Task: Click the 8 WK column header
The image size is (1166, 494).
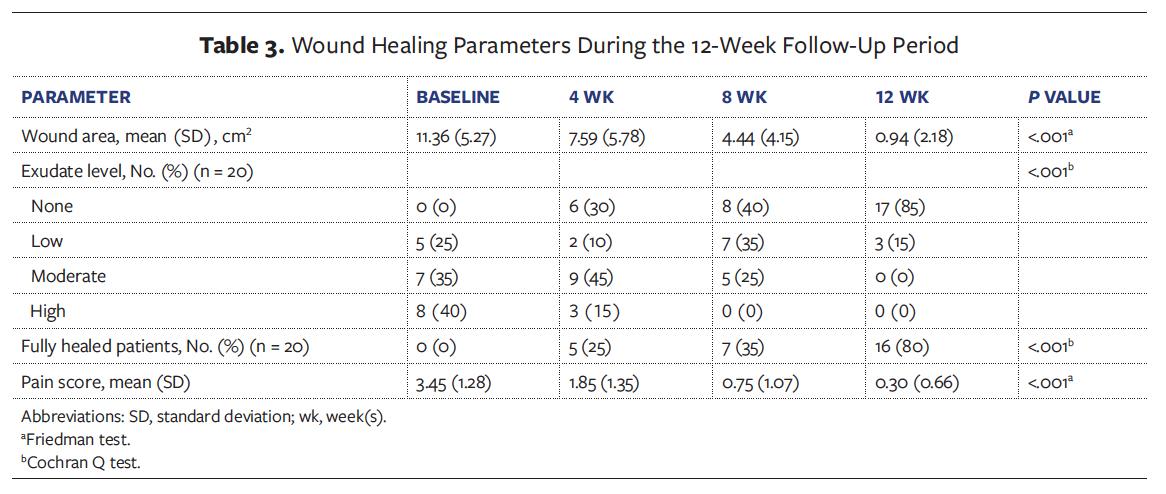Action: click(x=742, y=98)
